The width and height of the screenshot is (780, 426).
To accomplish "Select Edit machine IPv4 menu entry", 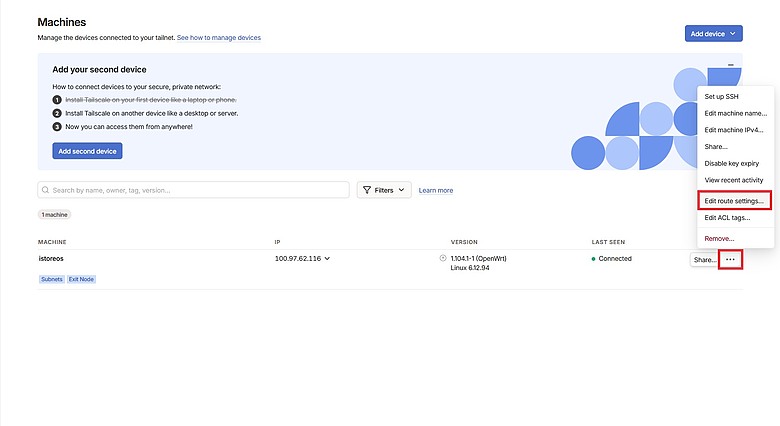I will (734, 130).
